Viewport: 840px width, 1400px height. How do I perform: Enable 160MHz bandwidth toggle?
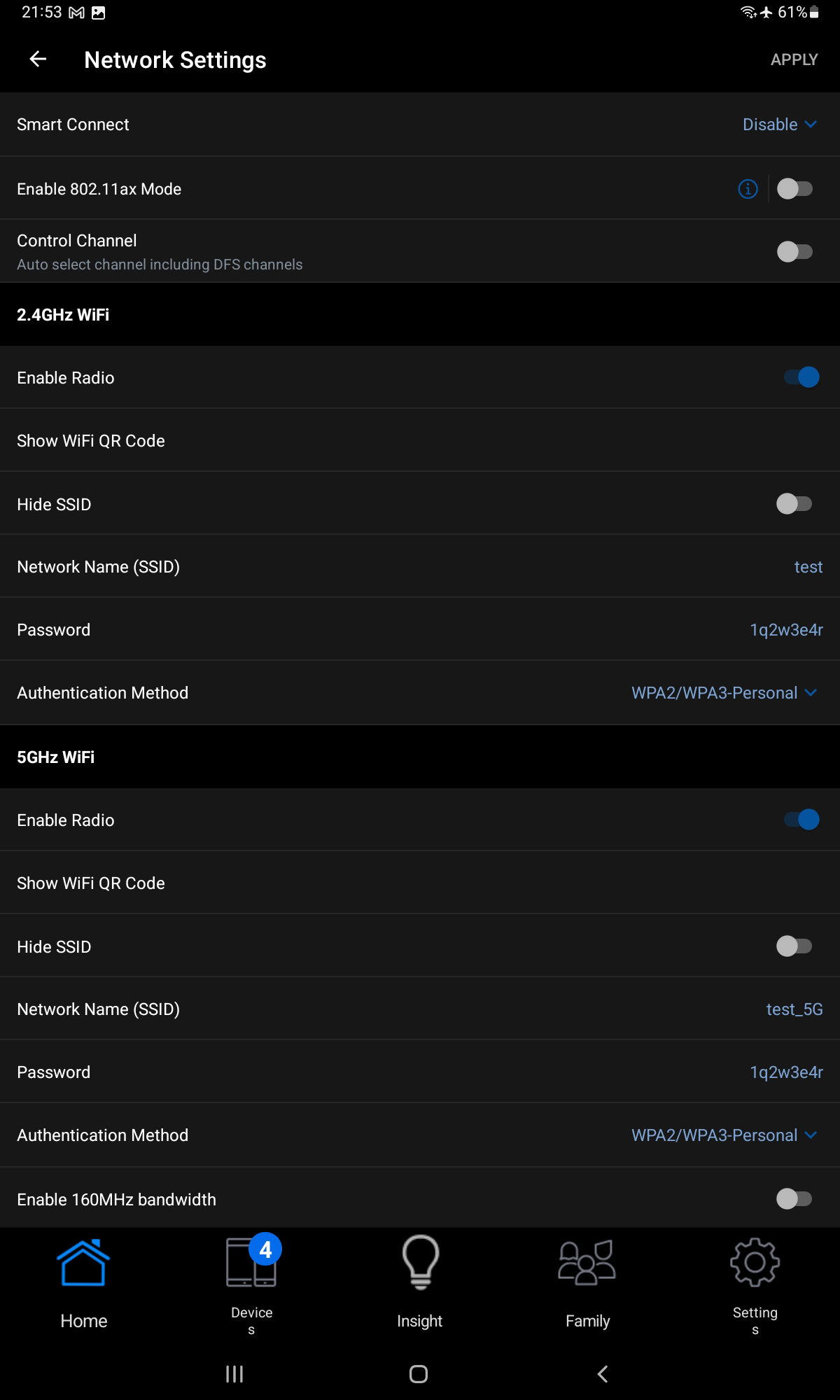[794, 1199]
